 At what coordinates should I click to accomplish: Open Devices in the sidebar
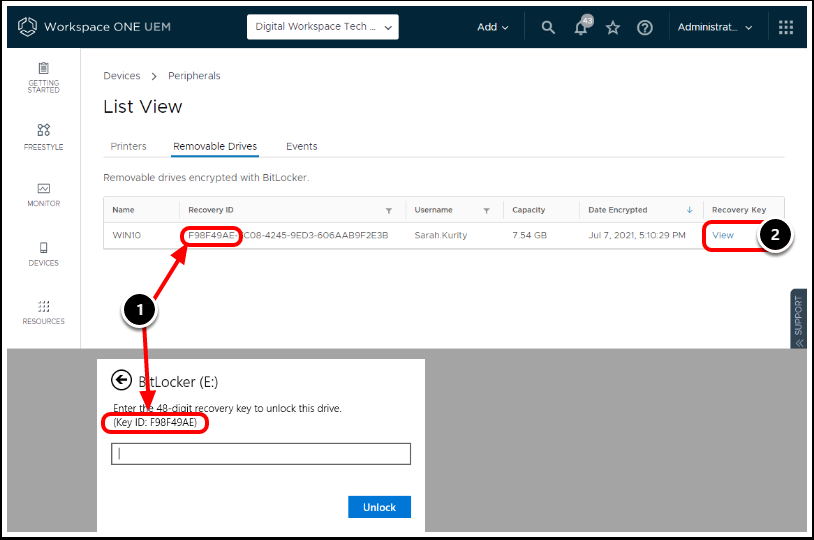pyautogui.click(x=44, y=254)
